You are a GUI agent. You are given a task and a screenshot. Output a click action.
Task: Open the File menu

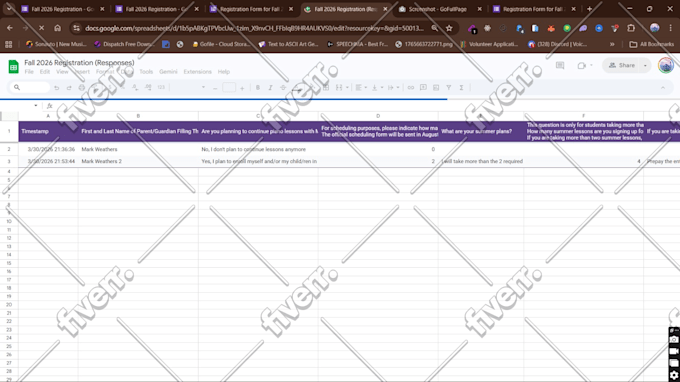pyautogui.click(x=29, y=72)
